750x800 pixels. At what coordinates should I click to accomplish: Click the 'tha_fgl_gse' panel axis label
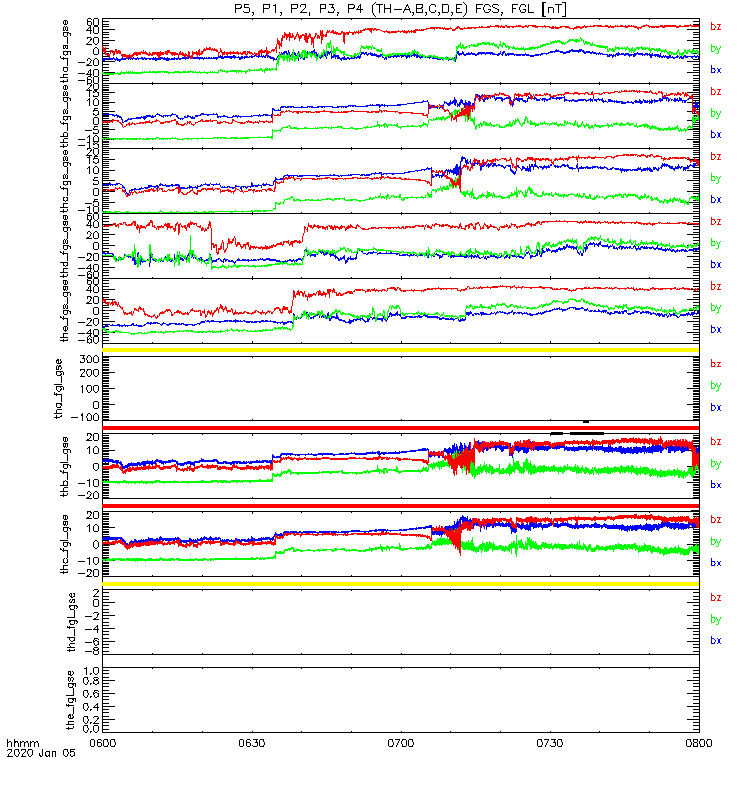click(59, 389)
